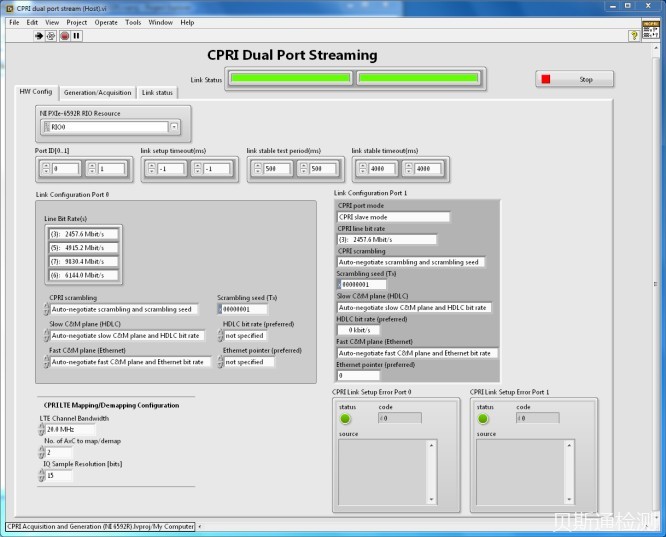The width and height of the screenshot is (666, 537).
Task: Open the context help question mark icon
Action: click(x=634, y=36)
